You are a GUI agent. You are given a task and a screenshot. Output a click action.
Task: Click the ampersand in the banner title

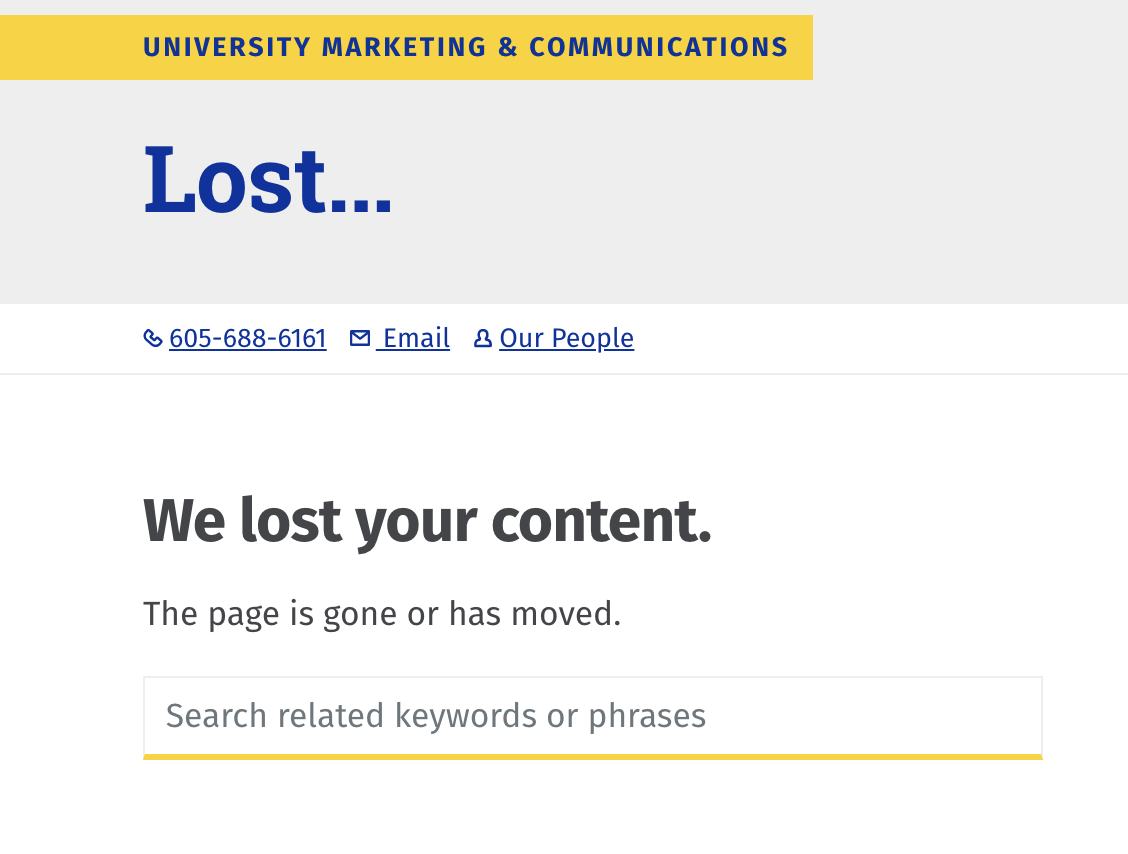508,47
